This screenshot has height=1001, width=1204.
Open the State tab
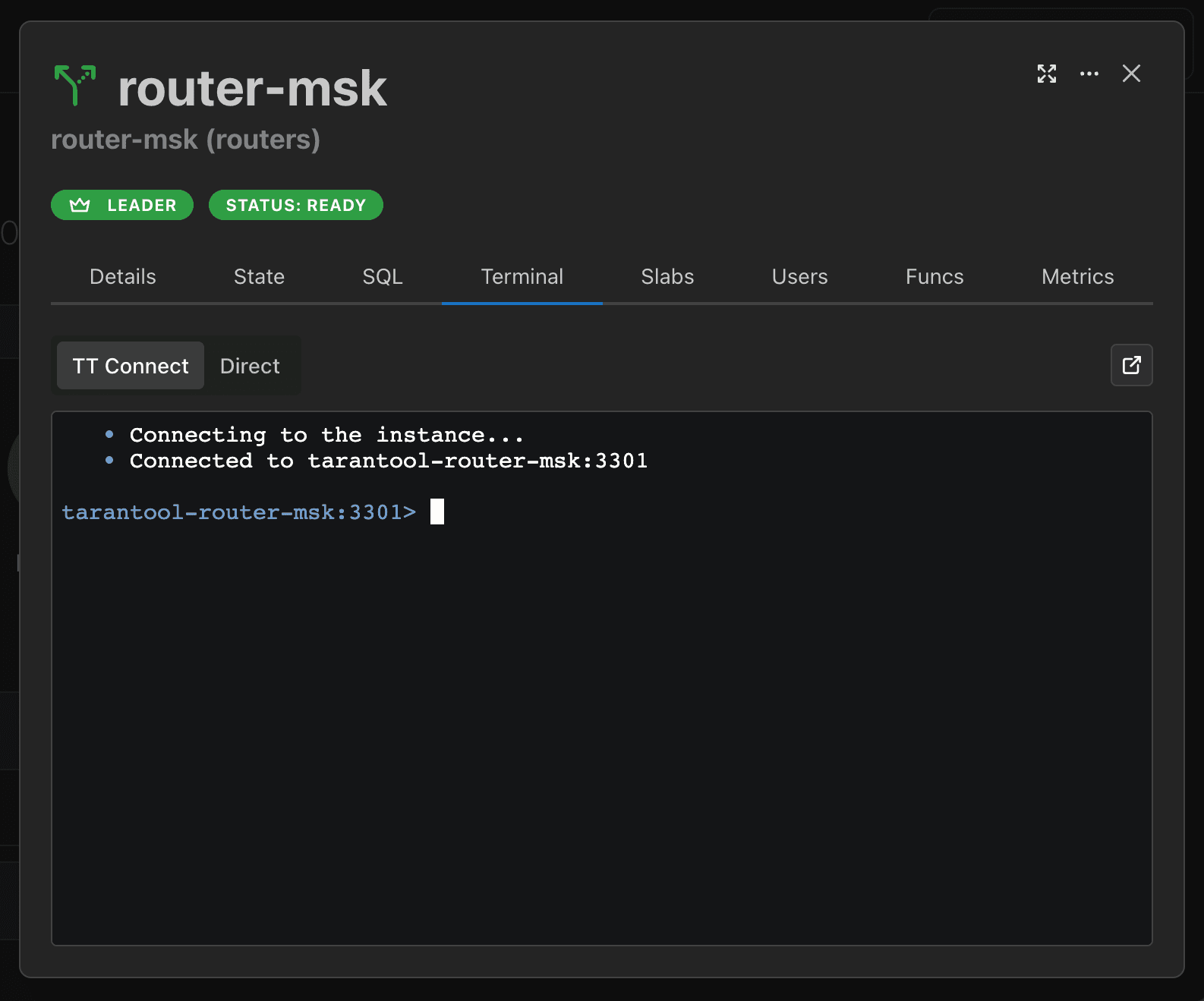[259, 276]
